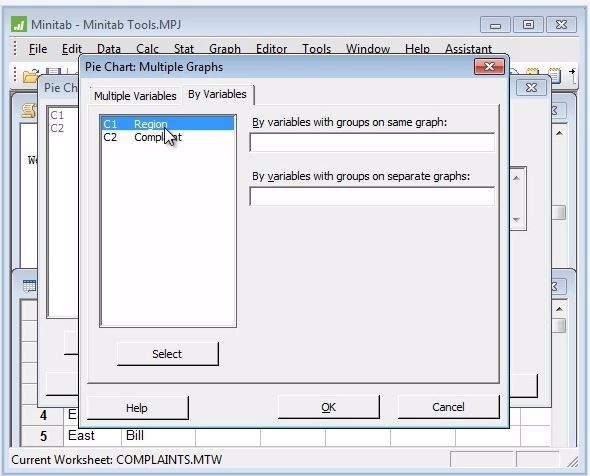Click down arrow in background Pie Chart list
Viewport: 590px width, 476px height.
click(x=516, y=219)
